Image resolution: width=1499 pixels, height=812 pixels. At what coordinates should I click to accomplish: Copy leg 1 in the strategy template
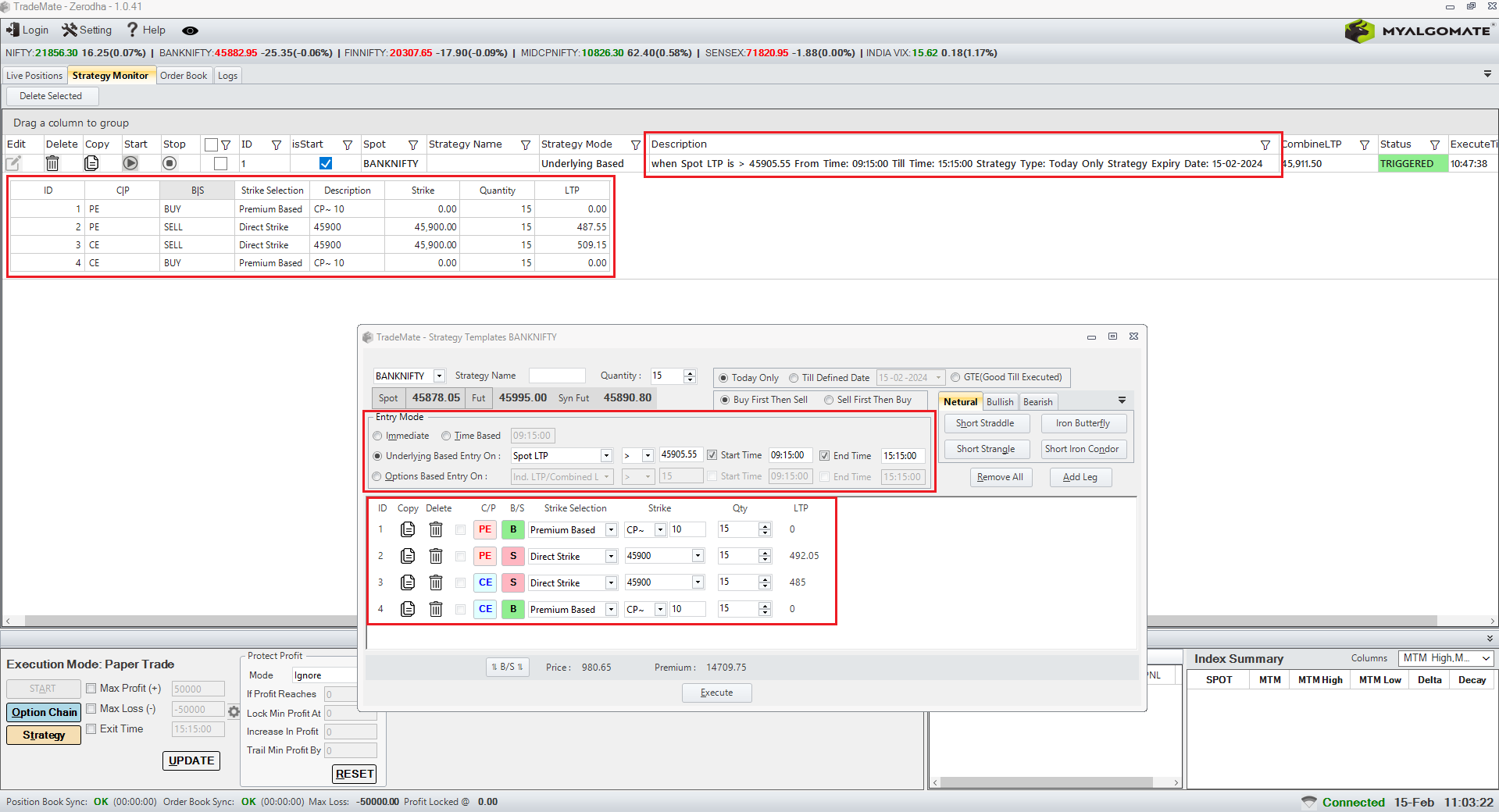click(x=408, y=529)
